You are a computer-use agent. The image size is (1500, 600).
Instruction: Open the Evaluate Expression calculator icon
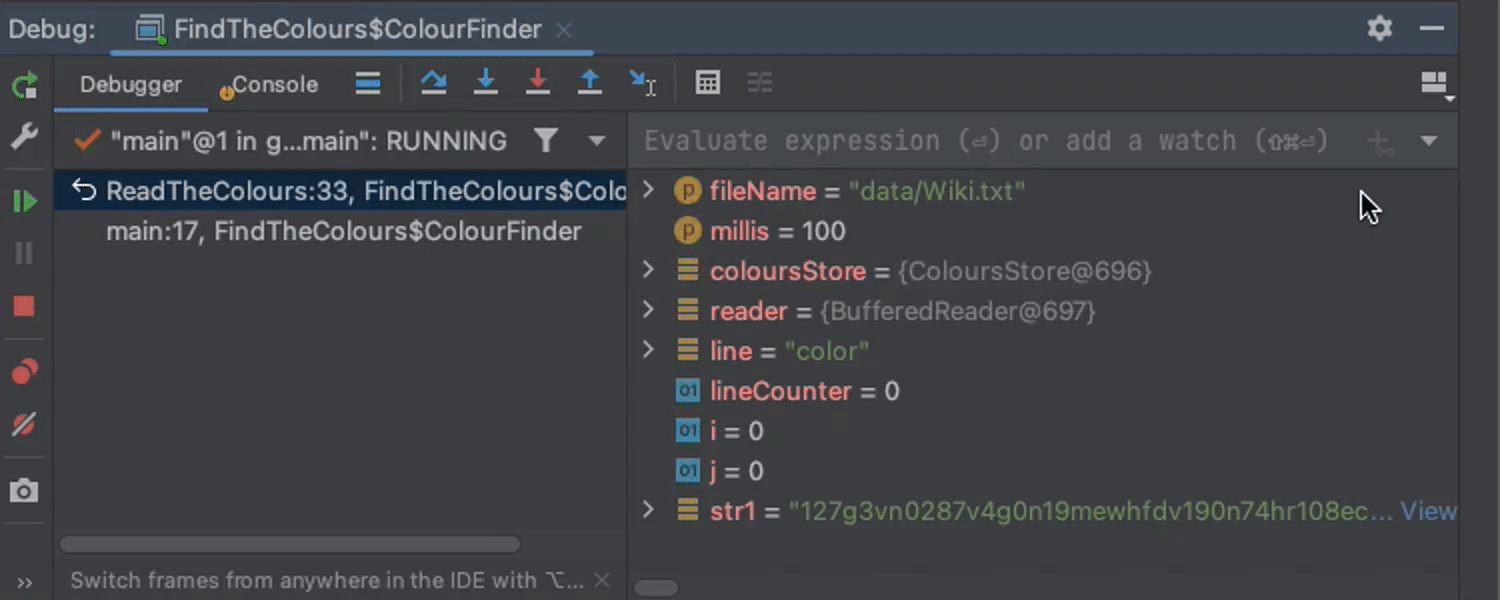click(x=708, y=83)
